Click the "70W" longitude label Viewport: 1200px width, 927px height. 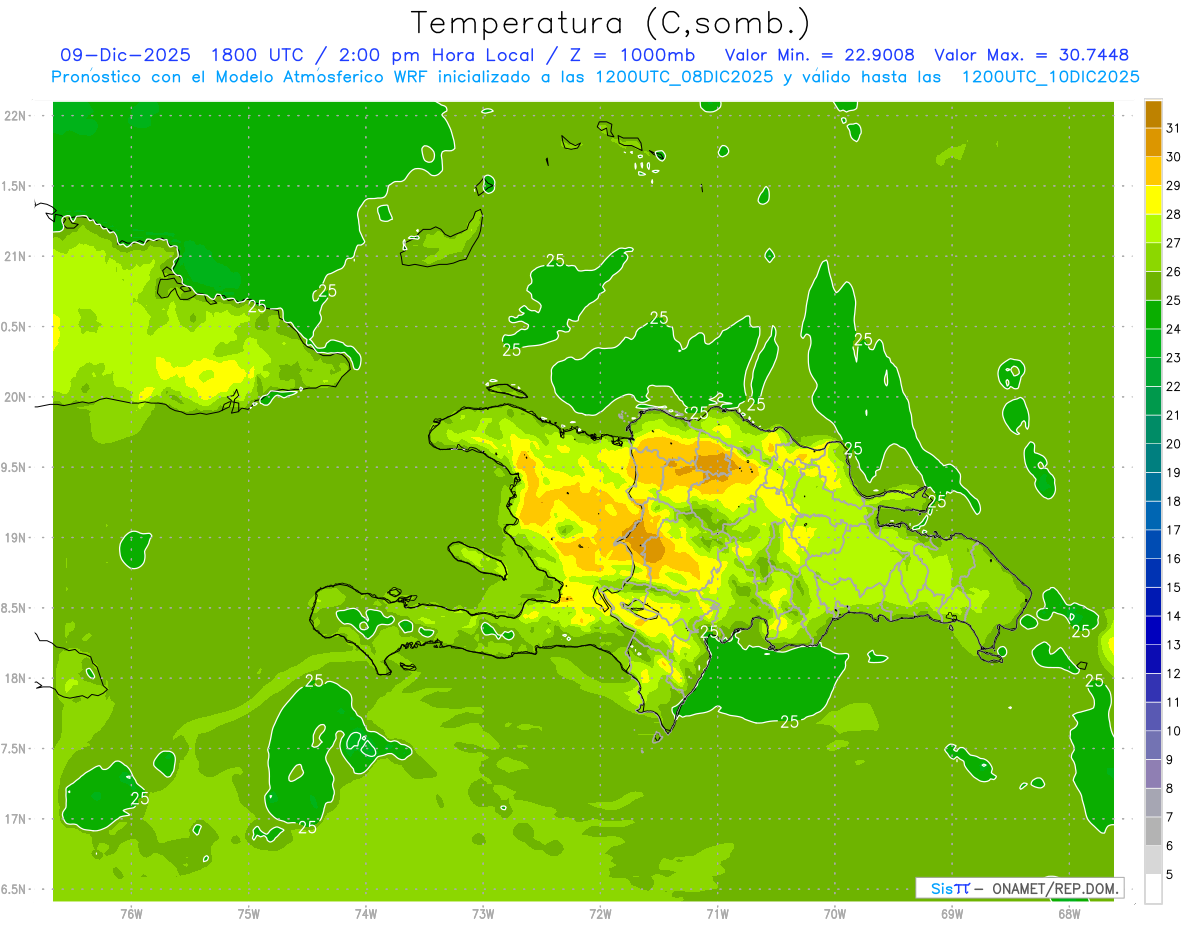(x=835, y=913)
